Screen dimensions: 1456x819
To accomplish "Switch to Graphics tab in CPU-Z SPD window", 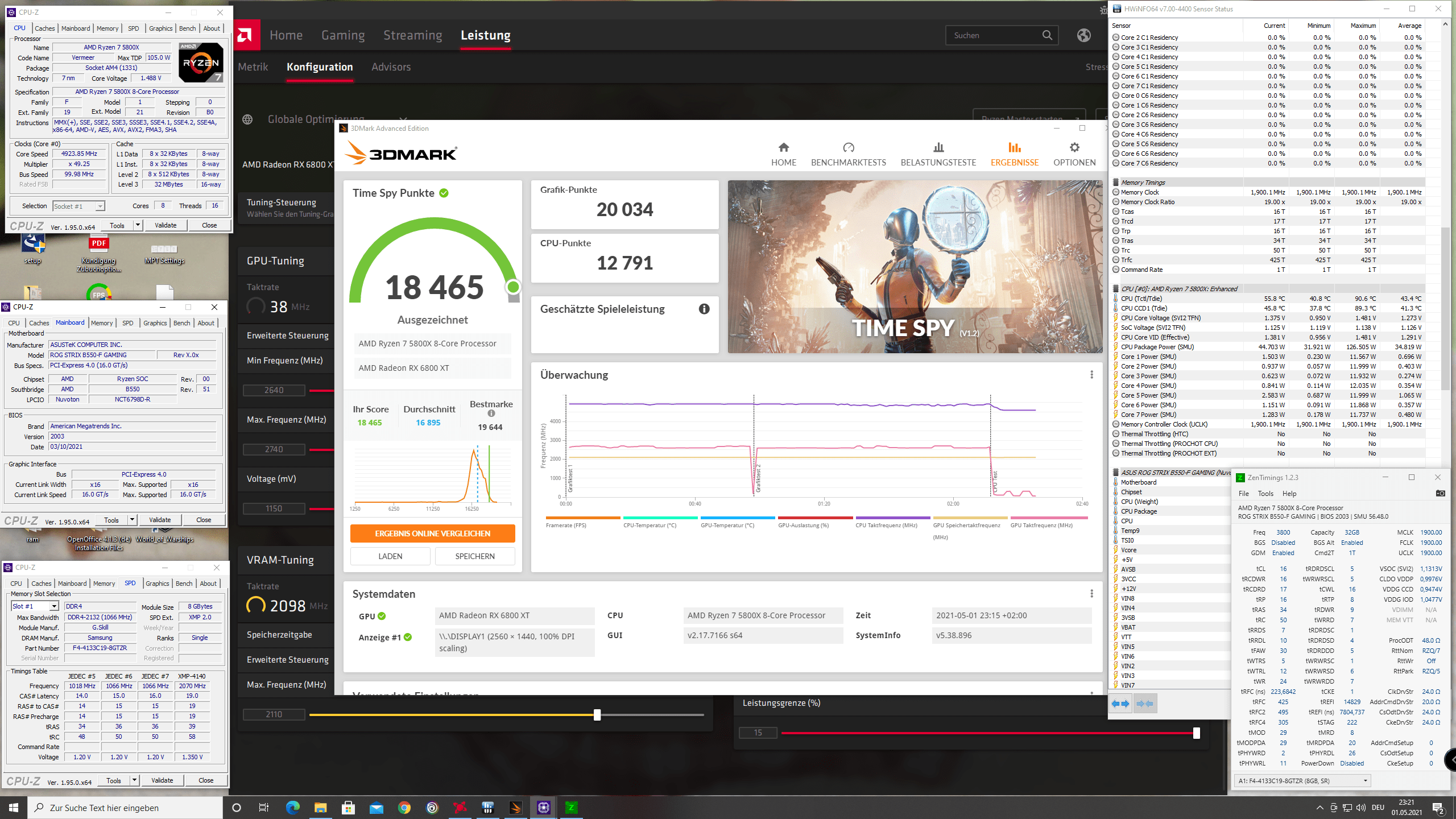I will click(x=157, y=584).
